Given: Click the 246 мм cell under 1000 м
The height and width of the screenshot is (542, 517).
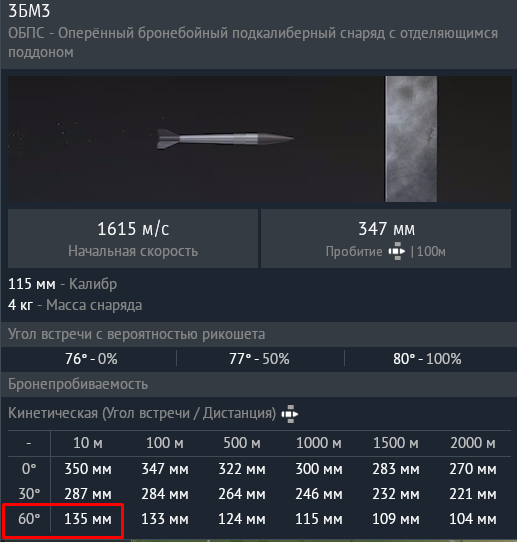Looking at the screenshot, I should [319, 494].
